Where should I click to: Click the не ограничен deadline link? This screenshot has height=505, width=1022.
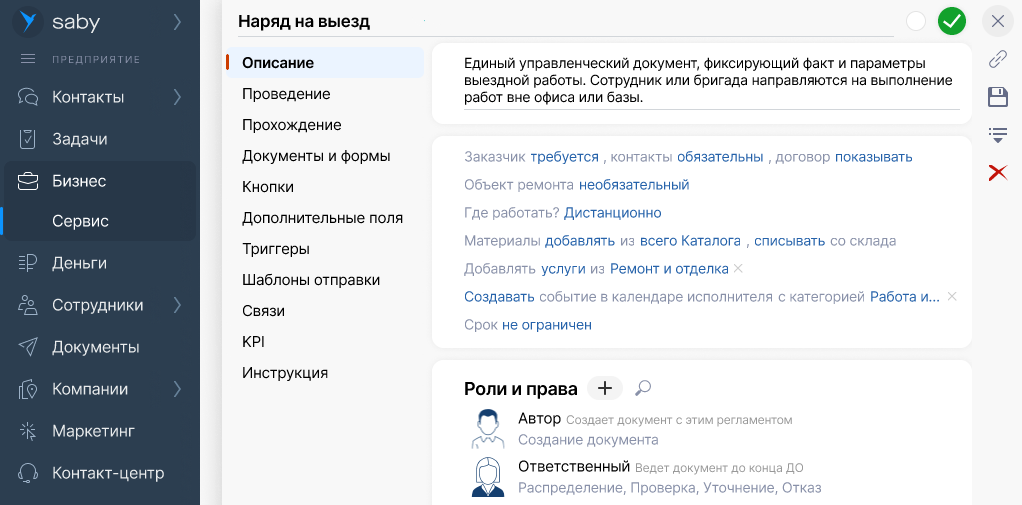coord(547,325)
